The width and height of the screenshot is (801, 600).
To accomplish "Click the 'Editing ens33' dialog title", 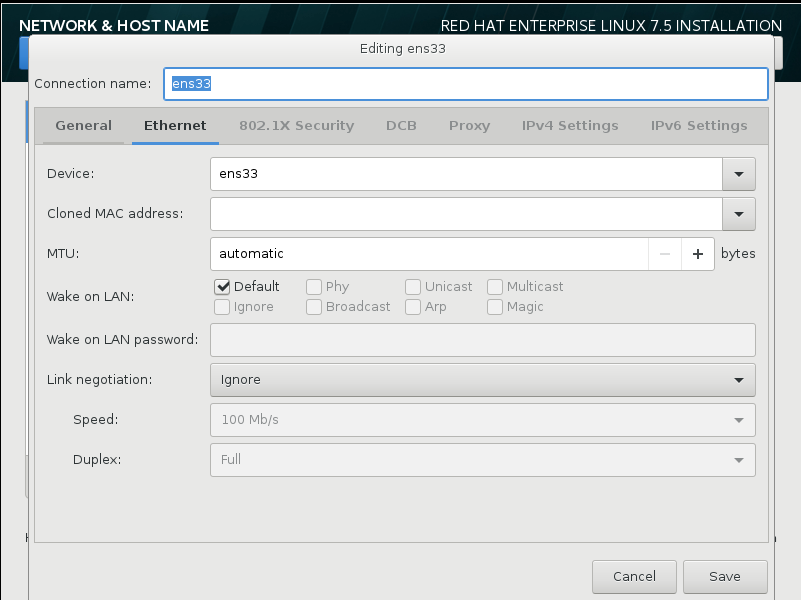I will [403, 49].
